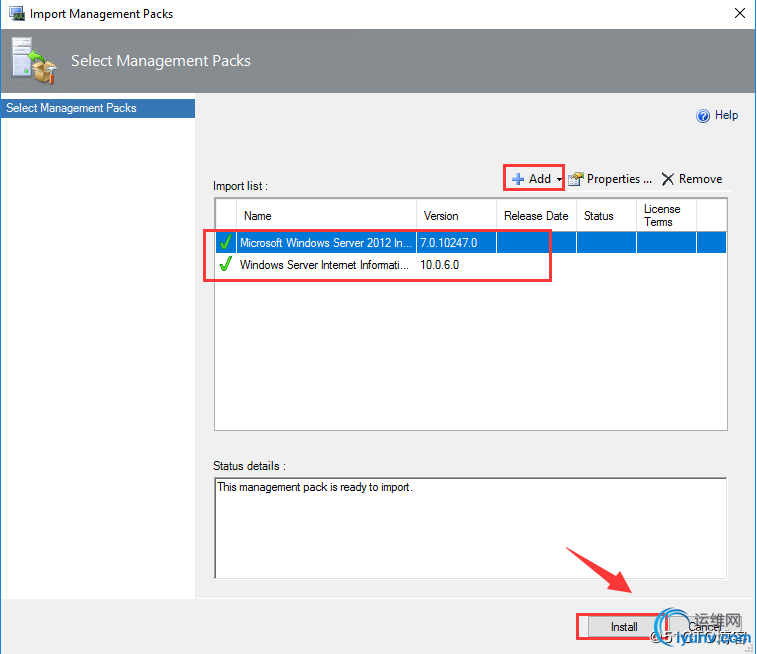This screenshot has height=654, width=757.
Task: Sort by the Release Date column header
Action: coord(536,216)
